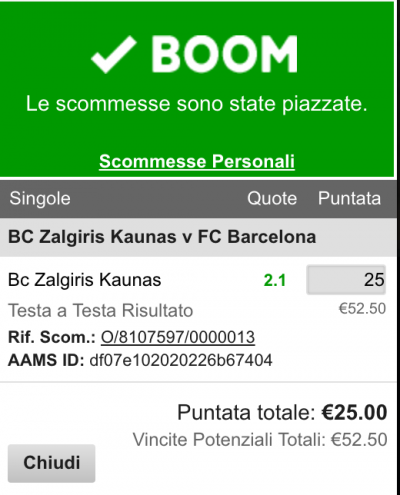Select the BC Zalgiris Kaunas v FC Barcelona header
This screenshot has width=400, height=495.
coord(162,237)
